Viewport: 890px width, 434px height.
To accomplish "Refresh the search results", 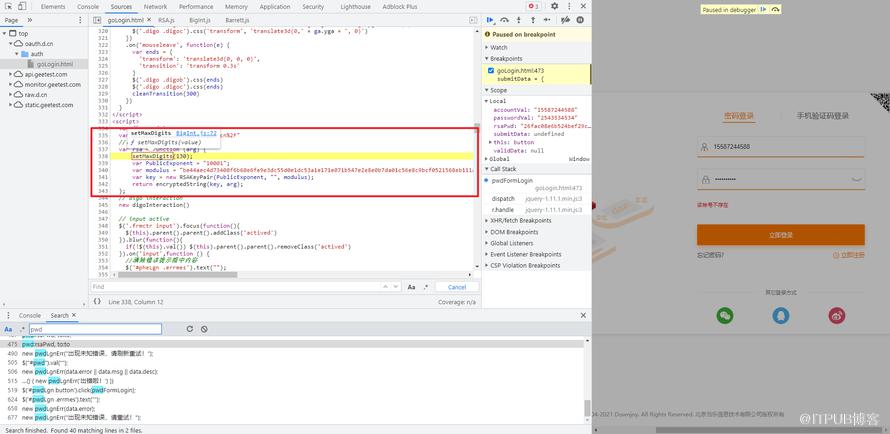I will pos(190,329).
